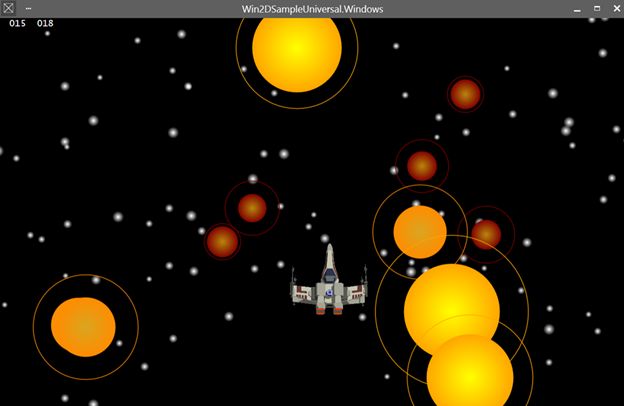Viewport: 624px width, 406px height.
Task: Click the Win2DSampleUniversal.Windows title text
Action: click(312, 9)
